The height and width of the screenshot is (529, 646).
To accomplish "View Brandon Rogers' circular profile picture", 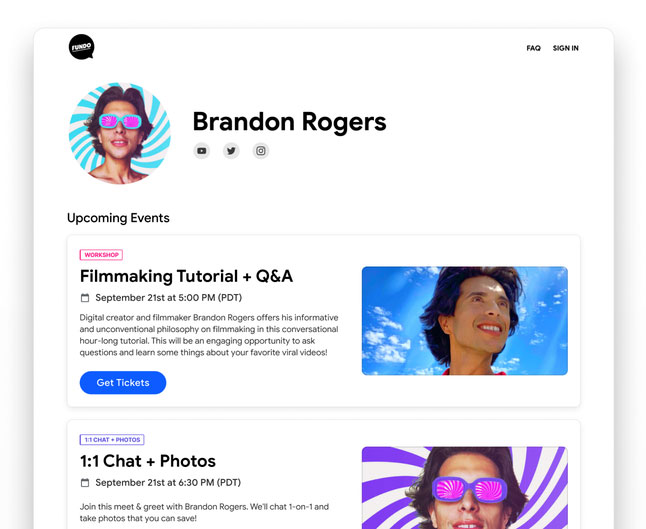I will (x=120, y=133).
